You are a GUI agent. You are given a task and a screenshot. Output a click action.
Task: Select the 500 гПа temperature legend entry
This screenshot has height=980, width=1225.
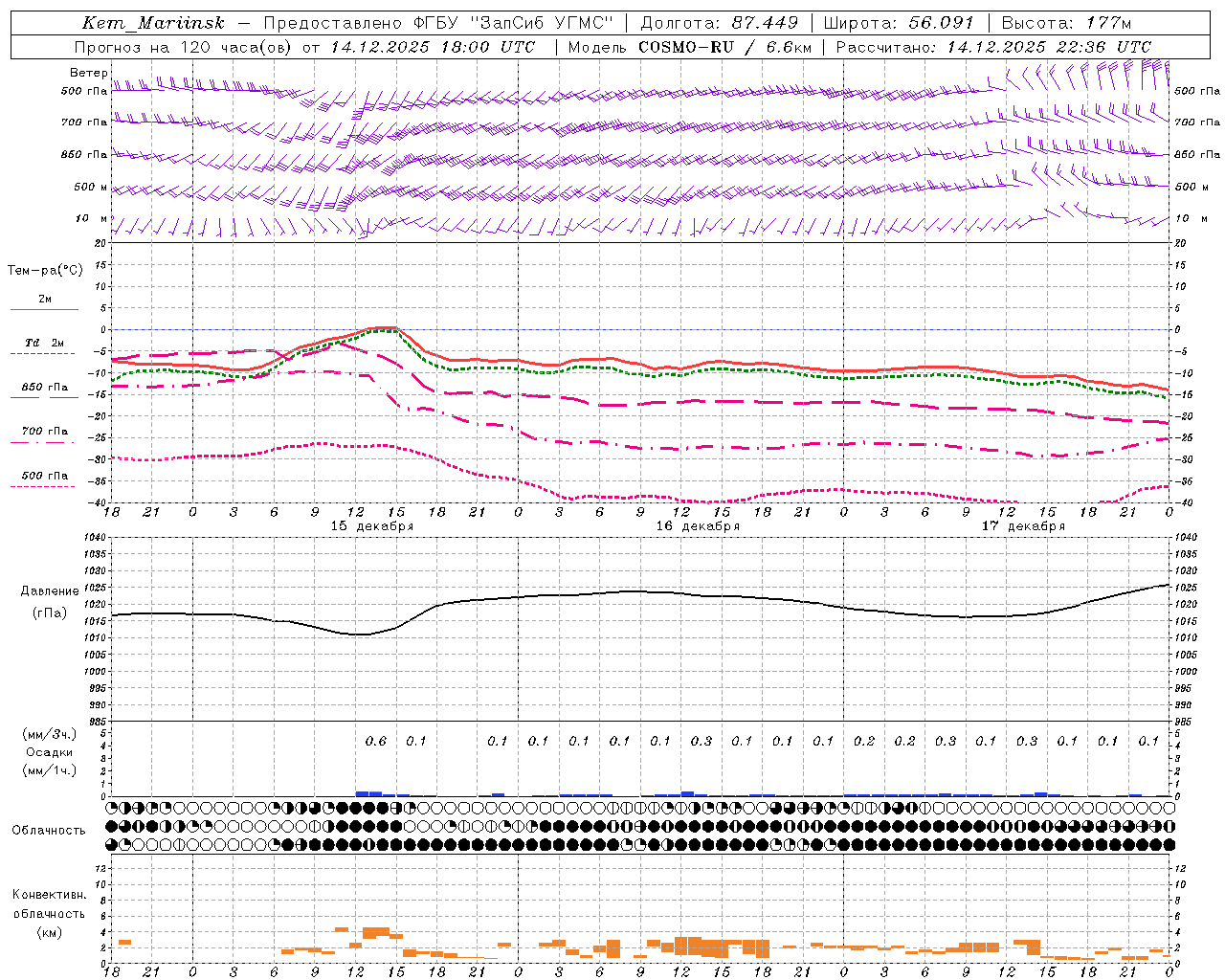(45, 476)
